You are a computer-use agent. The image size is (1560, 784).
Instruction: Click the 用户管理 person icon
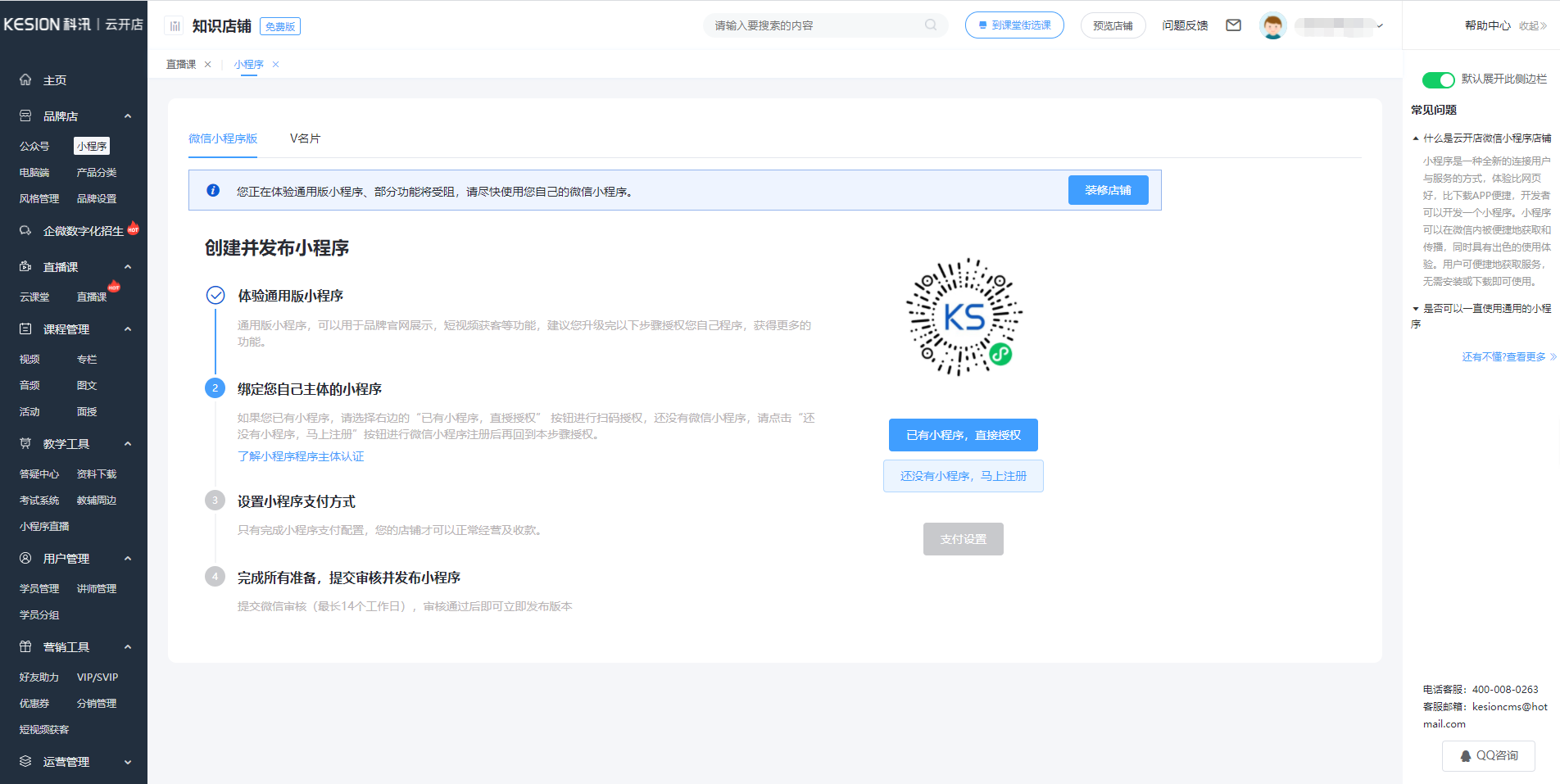coord(25,558)
